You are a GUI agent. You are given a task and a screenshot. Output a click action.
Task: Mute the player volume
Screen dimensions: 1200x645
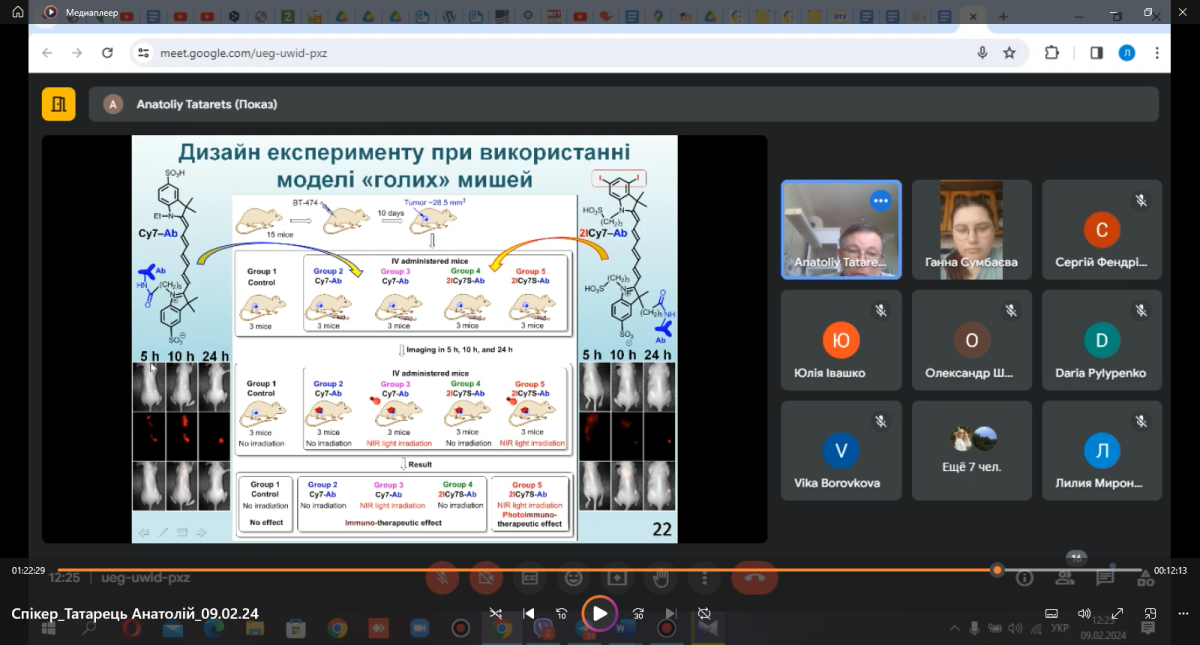click(x=1084, y=613)
